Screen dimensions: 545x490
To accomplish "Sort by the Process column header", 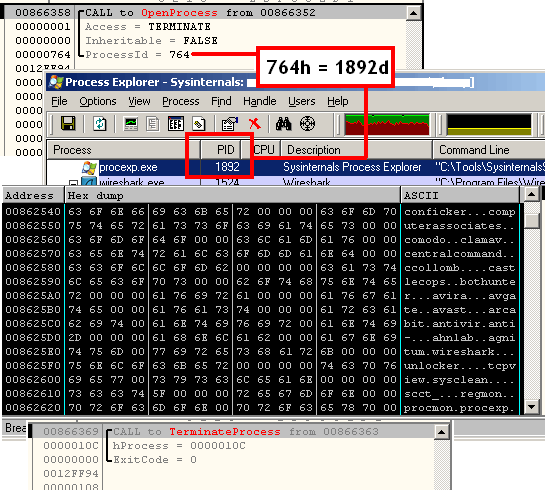I will point(123,150).
